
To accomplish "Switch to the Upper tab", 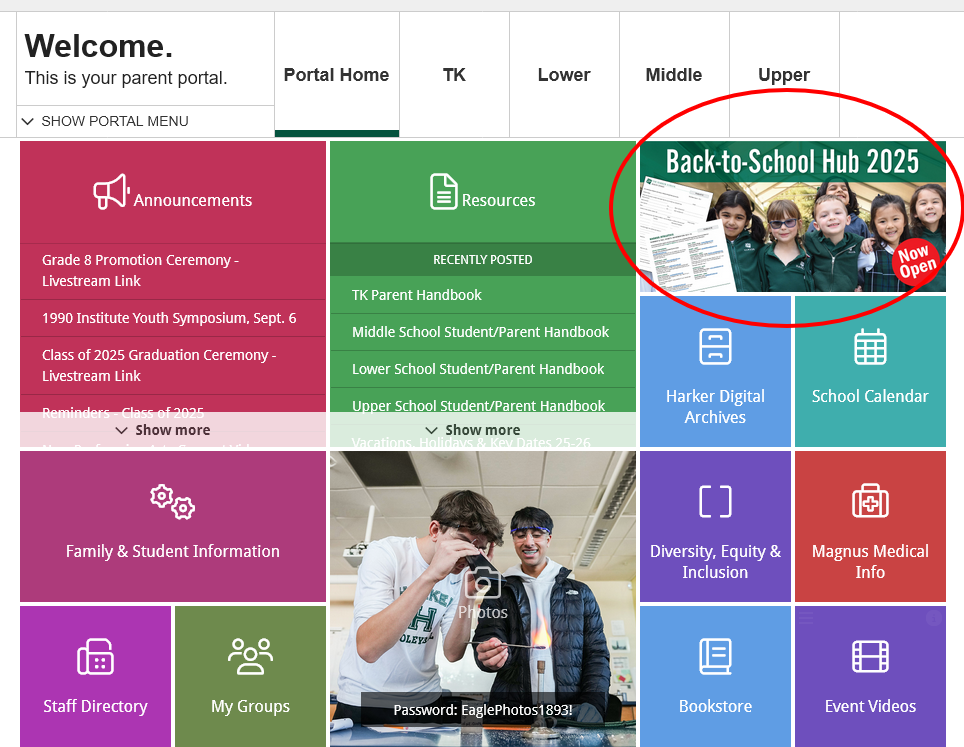I will point(784,74).
